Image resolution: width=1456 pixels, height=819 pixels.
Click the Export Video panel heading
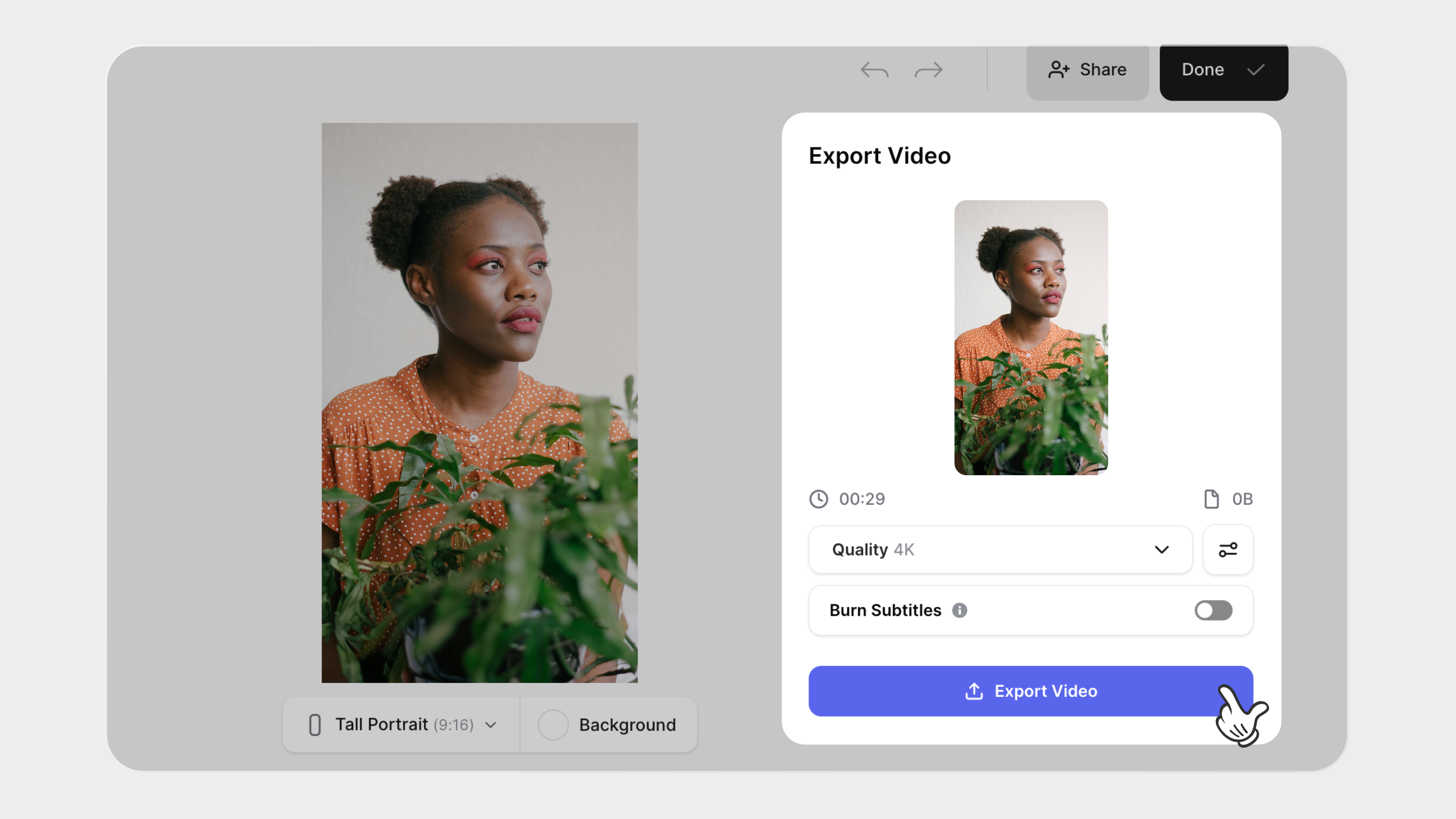[x=880, y=156]
